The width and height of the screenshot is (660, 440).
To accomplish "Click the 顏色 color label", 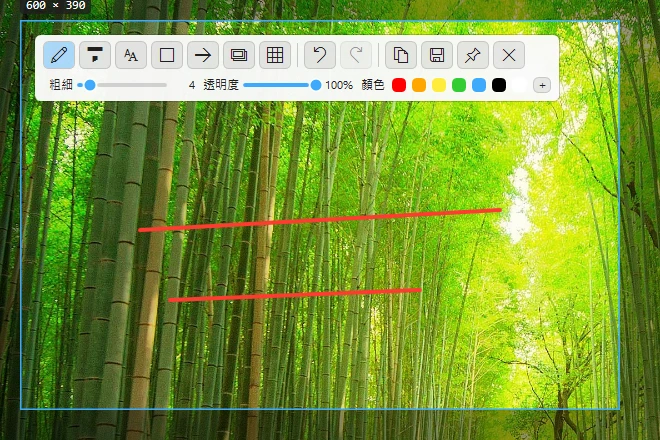I will (373, 85).
